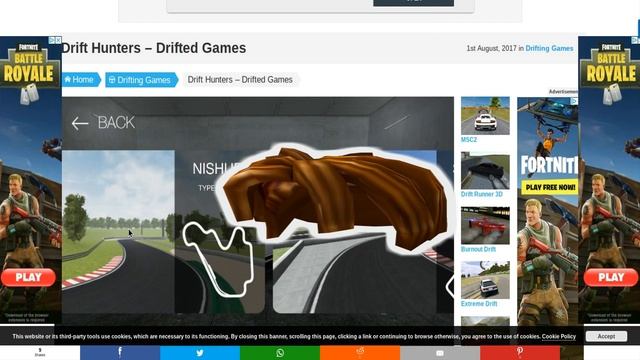Share page on Pinterest
This screenshot has width=640, height=360.
tap(520, 352)
